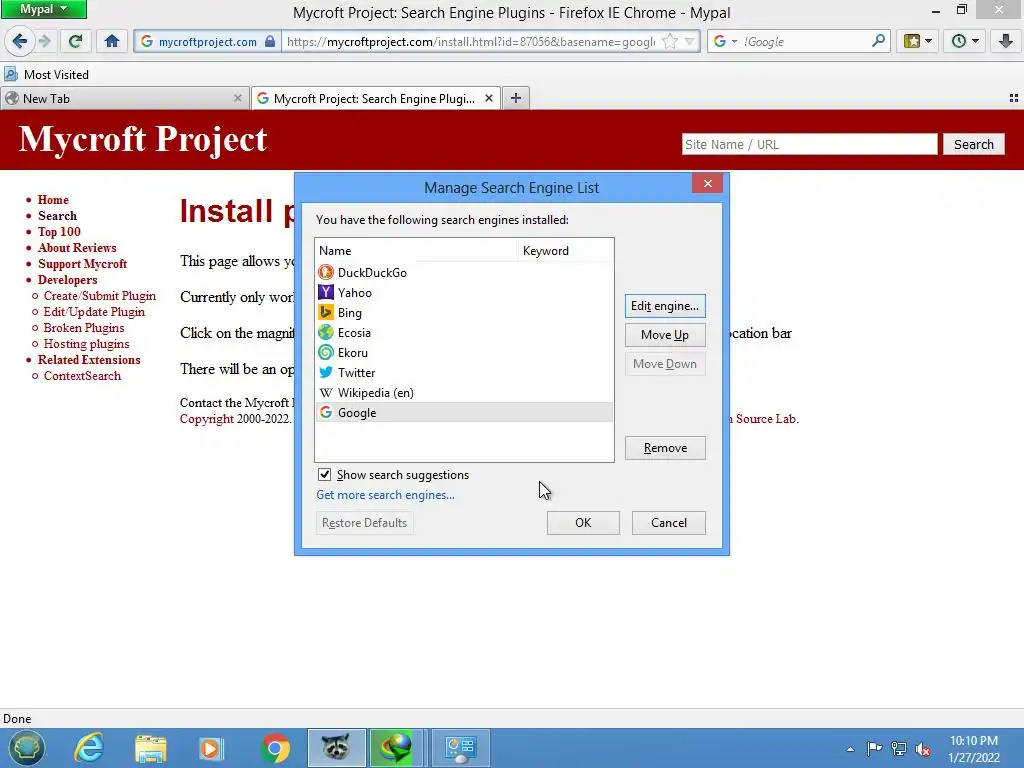Image resolution: width=1024 pixels, height=768 pixels.
Task: Open the Hosting plugins link
Action: (x=86, y=344)
